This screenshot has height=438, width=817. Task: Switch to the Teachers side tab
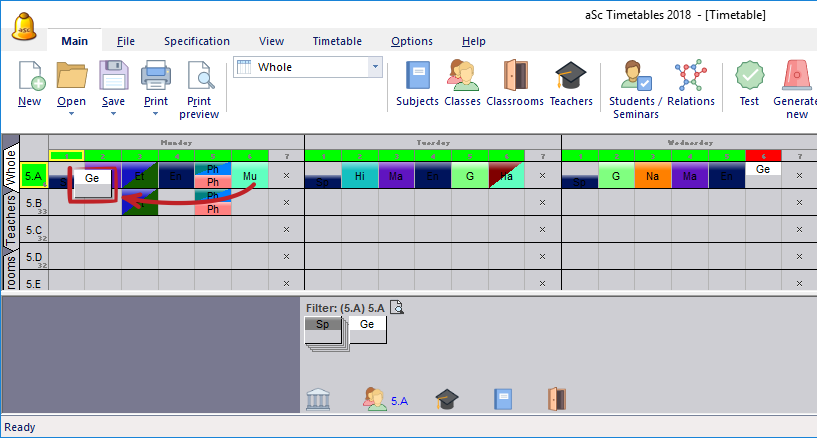pyautogui.click(x=11, y=231)
